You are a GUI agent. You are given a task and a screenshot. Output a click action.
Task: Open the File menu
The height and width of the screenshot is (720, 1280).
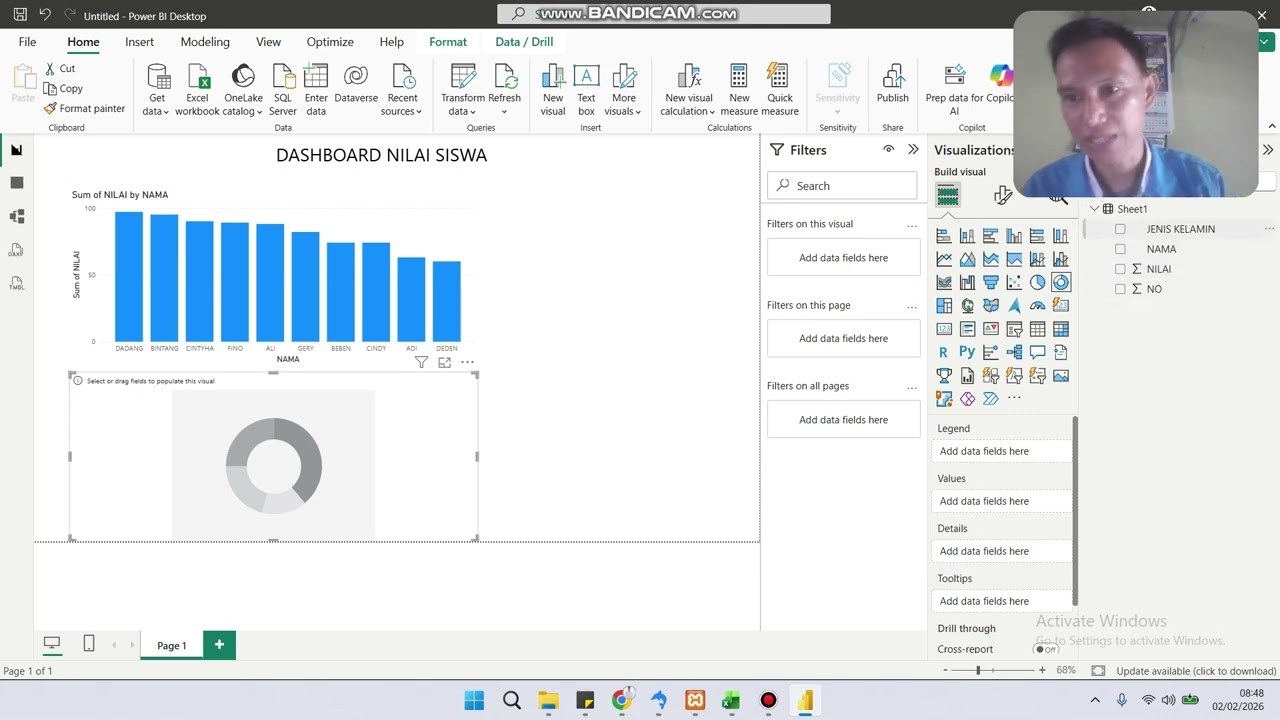pos(27,42)
